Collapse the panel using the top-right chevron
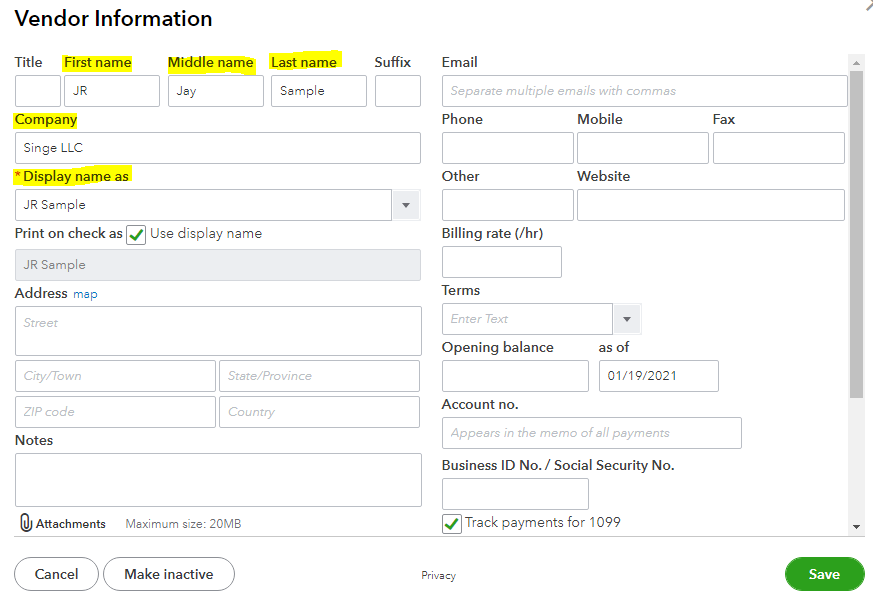The image size is (873, 598). tap(866, 8)
